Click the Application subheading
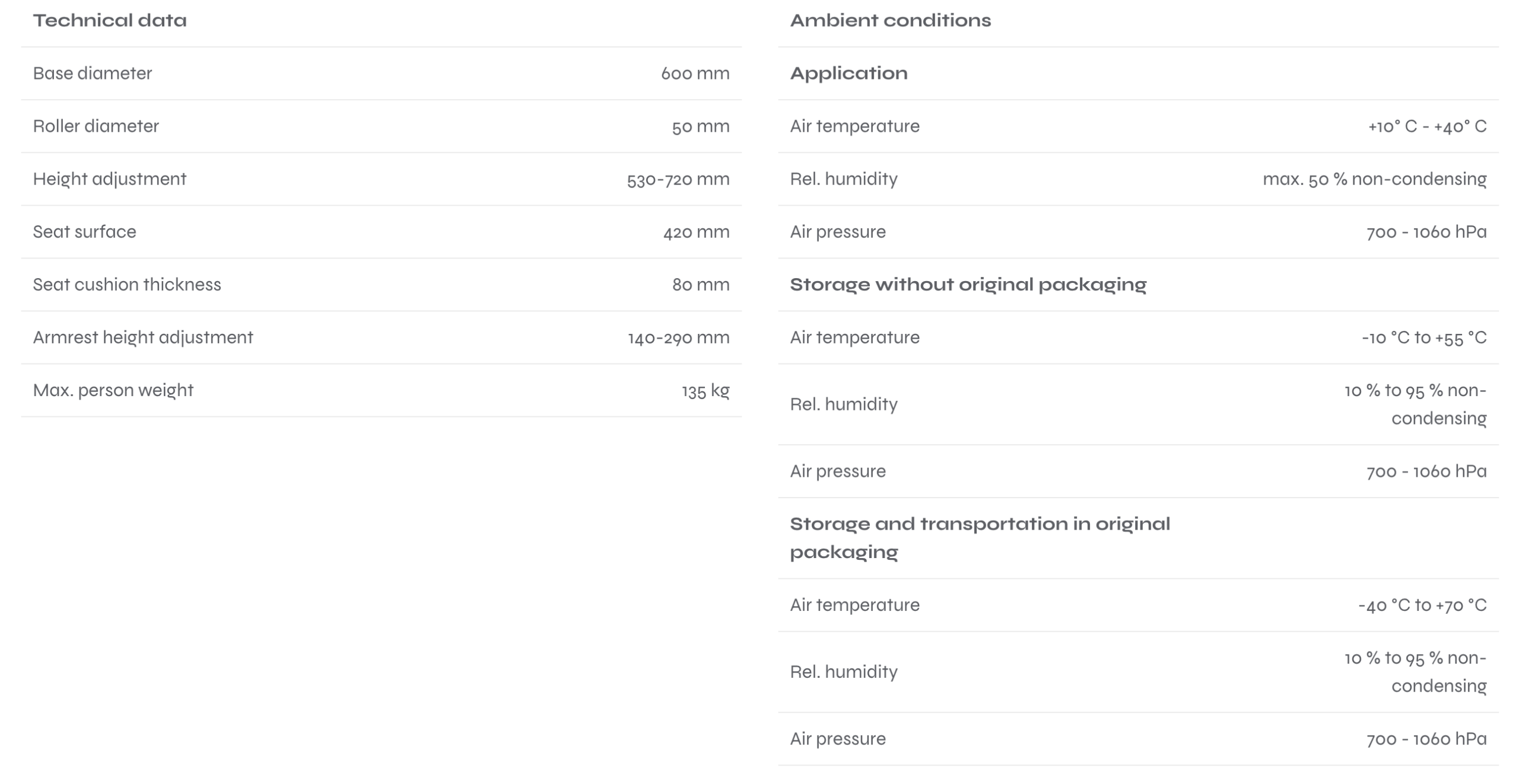Screen dimensions: 1519x784 click(x=849, y=74)
